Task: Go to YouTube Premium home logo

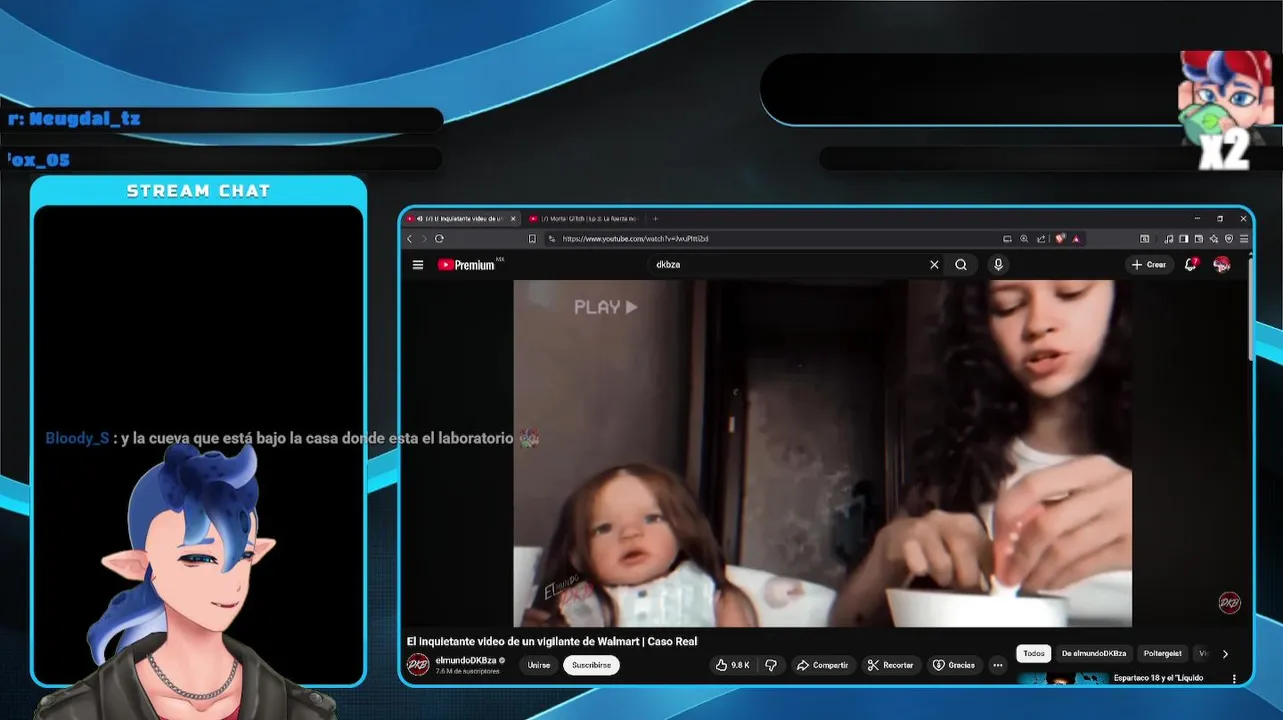Action: pyautogui.click(x=466, y=265)
